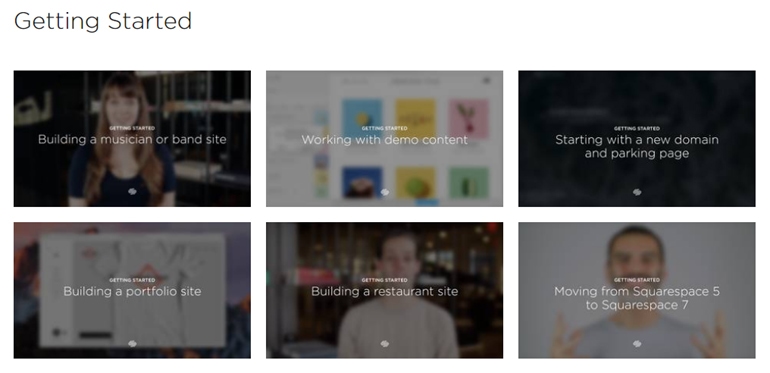Click the 'Getting Started' page heading
This screenshot has height=373, width=770.
(103, 22)
